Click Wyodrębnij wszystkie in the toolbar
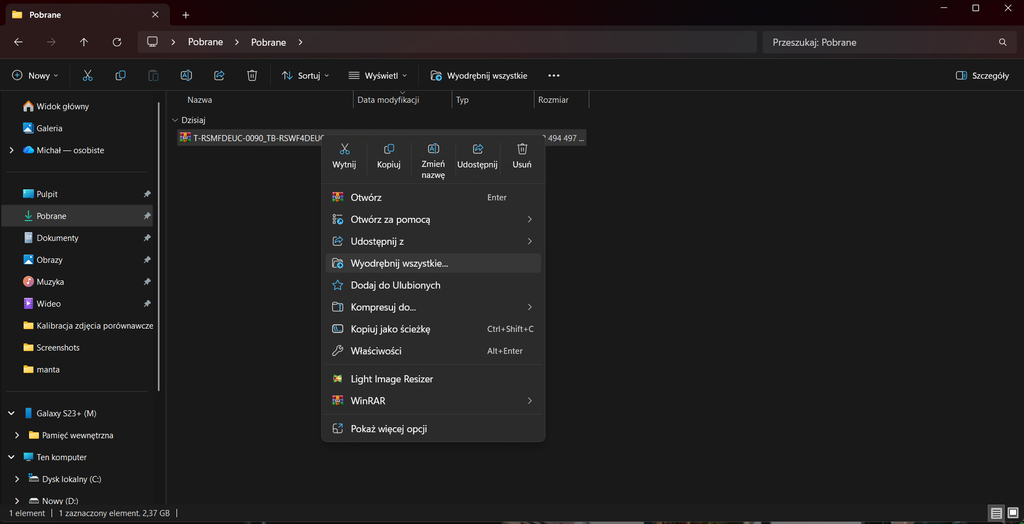The image size is (1024, 524). [x=479, y=75]
